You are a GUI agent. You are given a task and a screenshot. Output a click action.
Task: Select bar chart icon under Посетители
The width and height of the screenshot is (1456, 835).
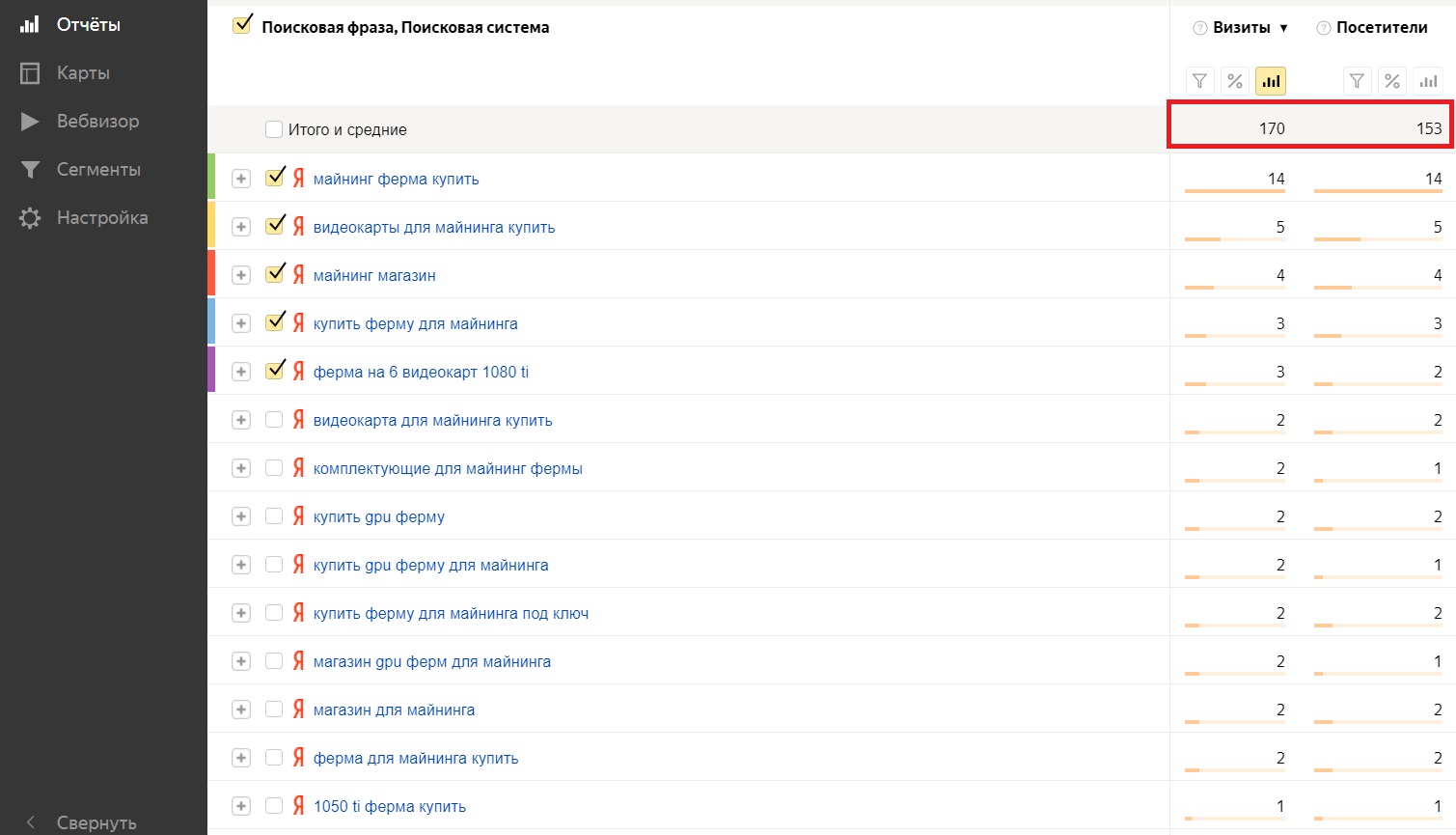pyautogui.click(x=1428, y=81)
